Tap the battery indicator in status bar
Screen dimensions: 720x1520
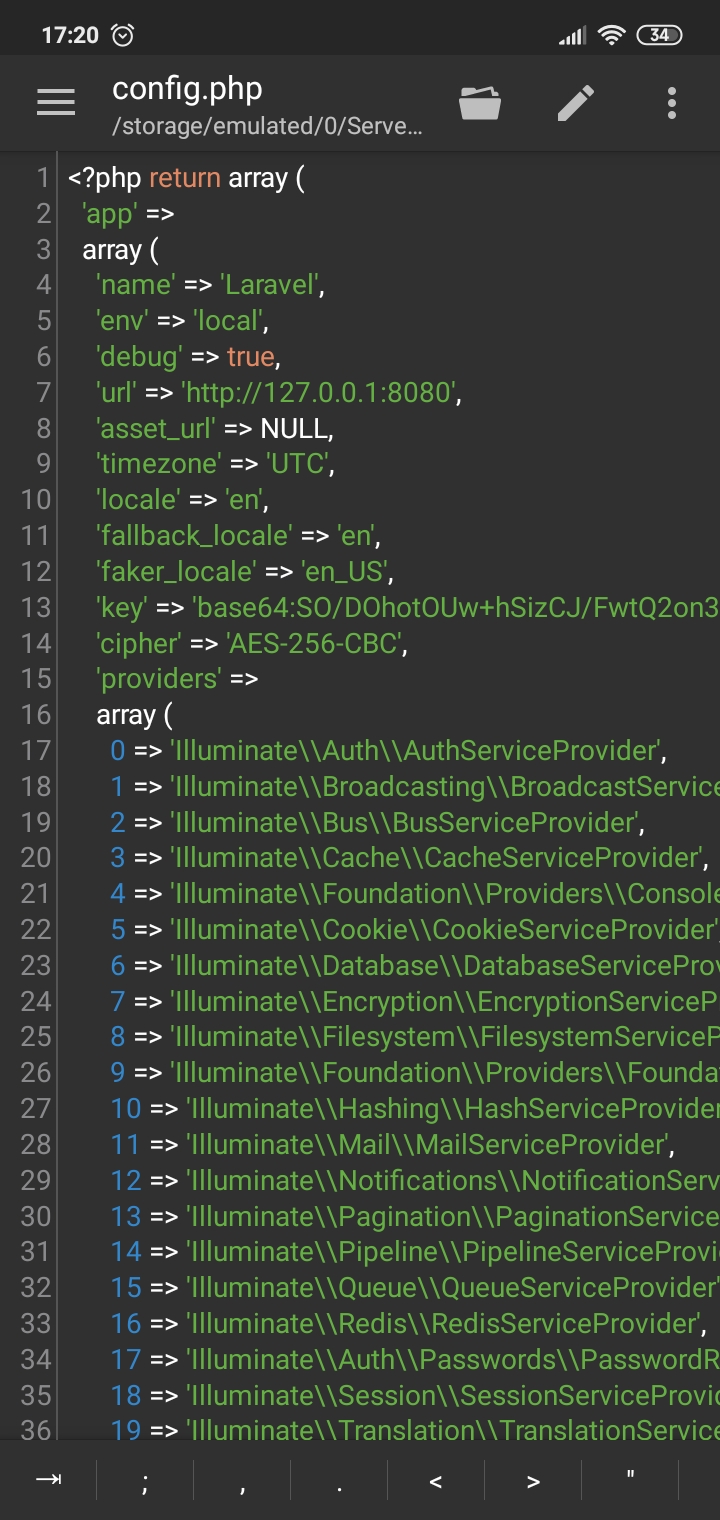coord(659,35)
